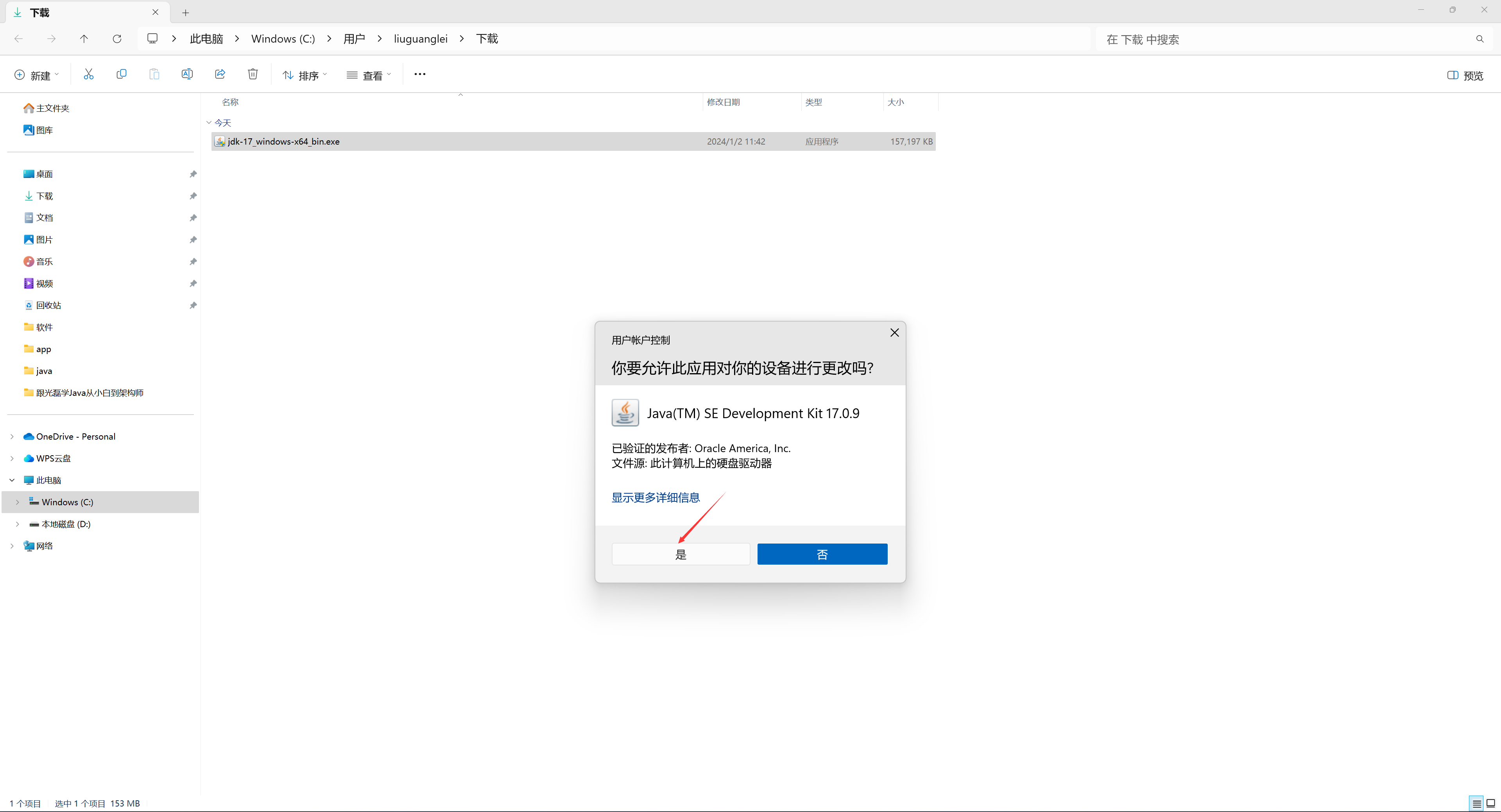Open 图库 in sidebar

click(38, 130)
